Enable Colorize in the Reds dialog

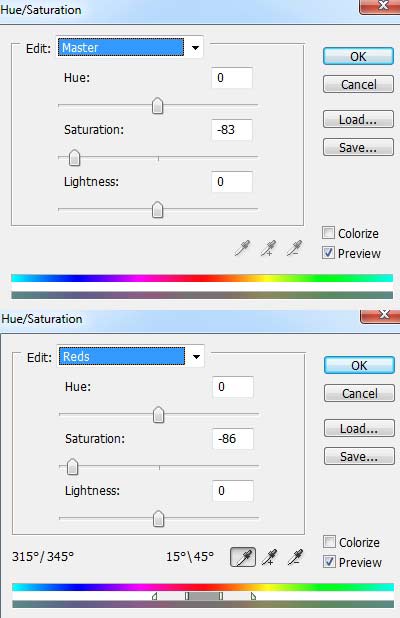(x=329, y=542)
